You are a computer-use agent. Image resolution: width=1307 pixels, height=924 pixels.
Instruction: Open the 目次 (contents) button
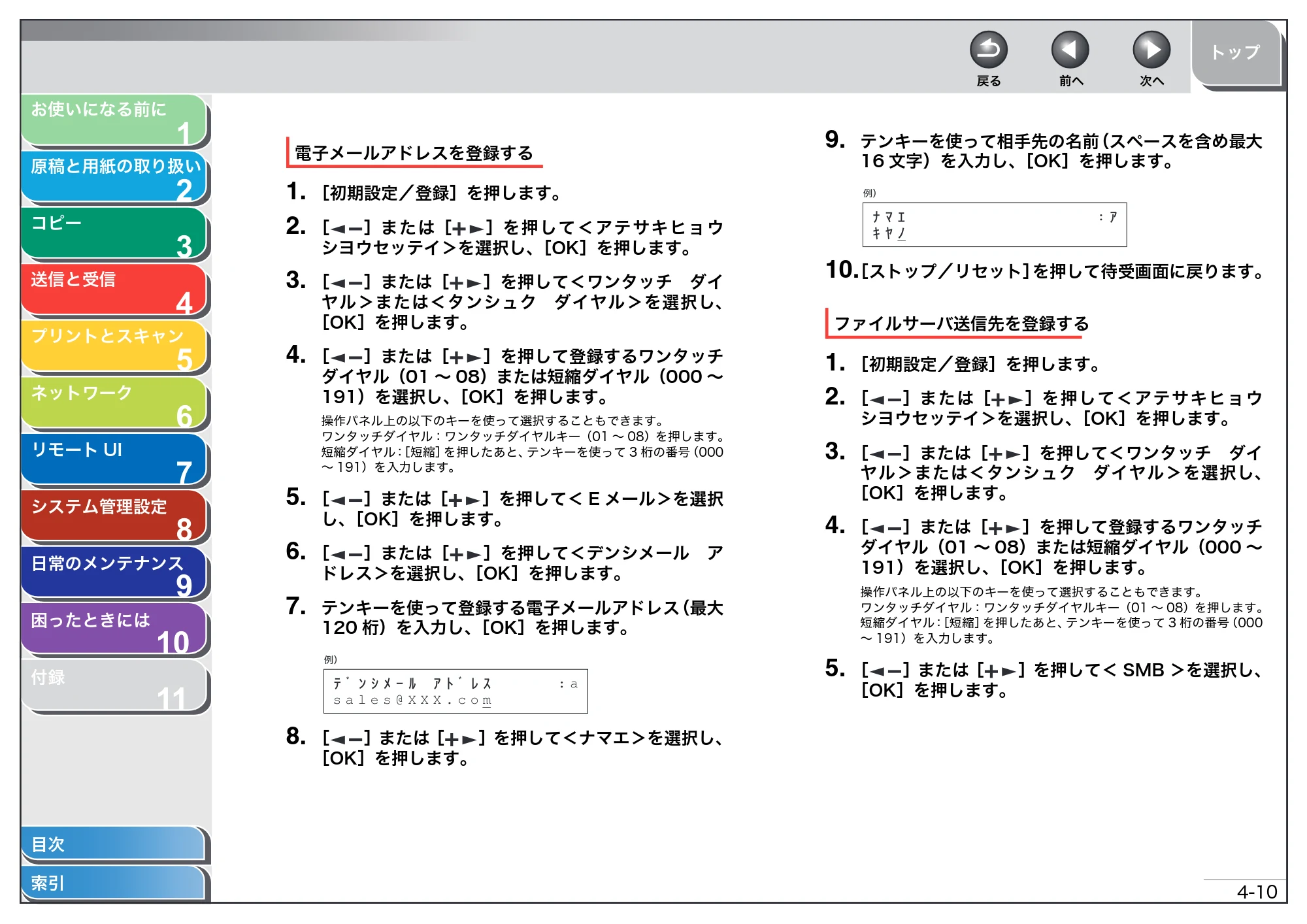(114, 844)
